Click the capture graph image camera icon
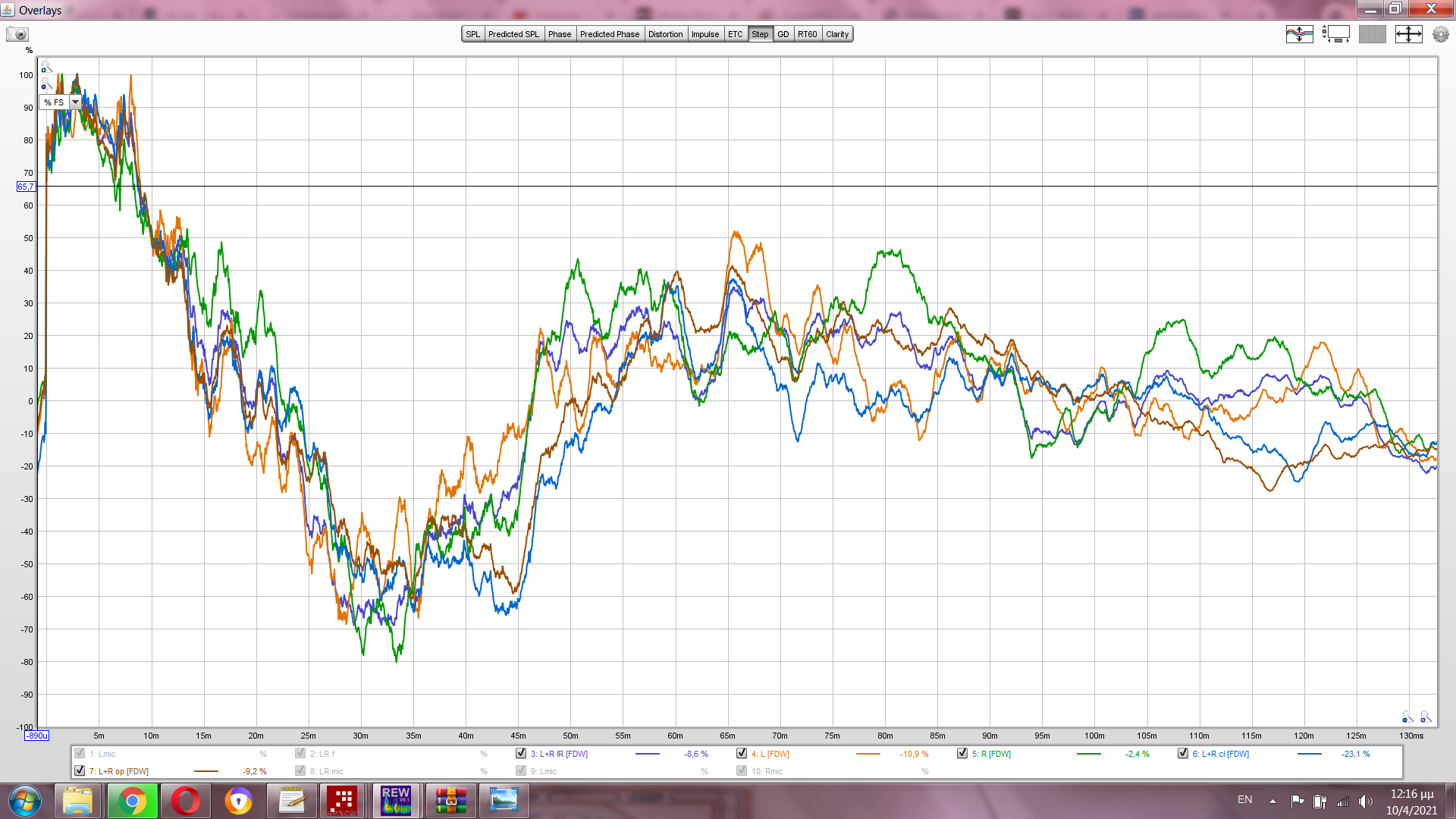Image resolution: width=1456 pixels, height=819 pixels. [17, 34]
